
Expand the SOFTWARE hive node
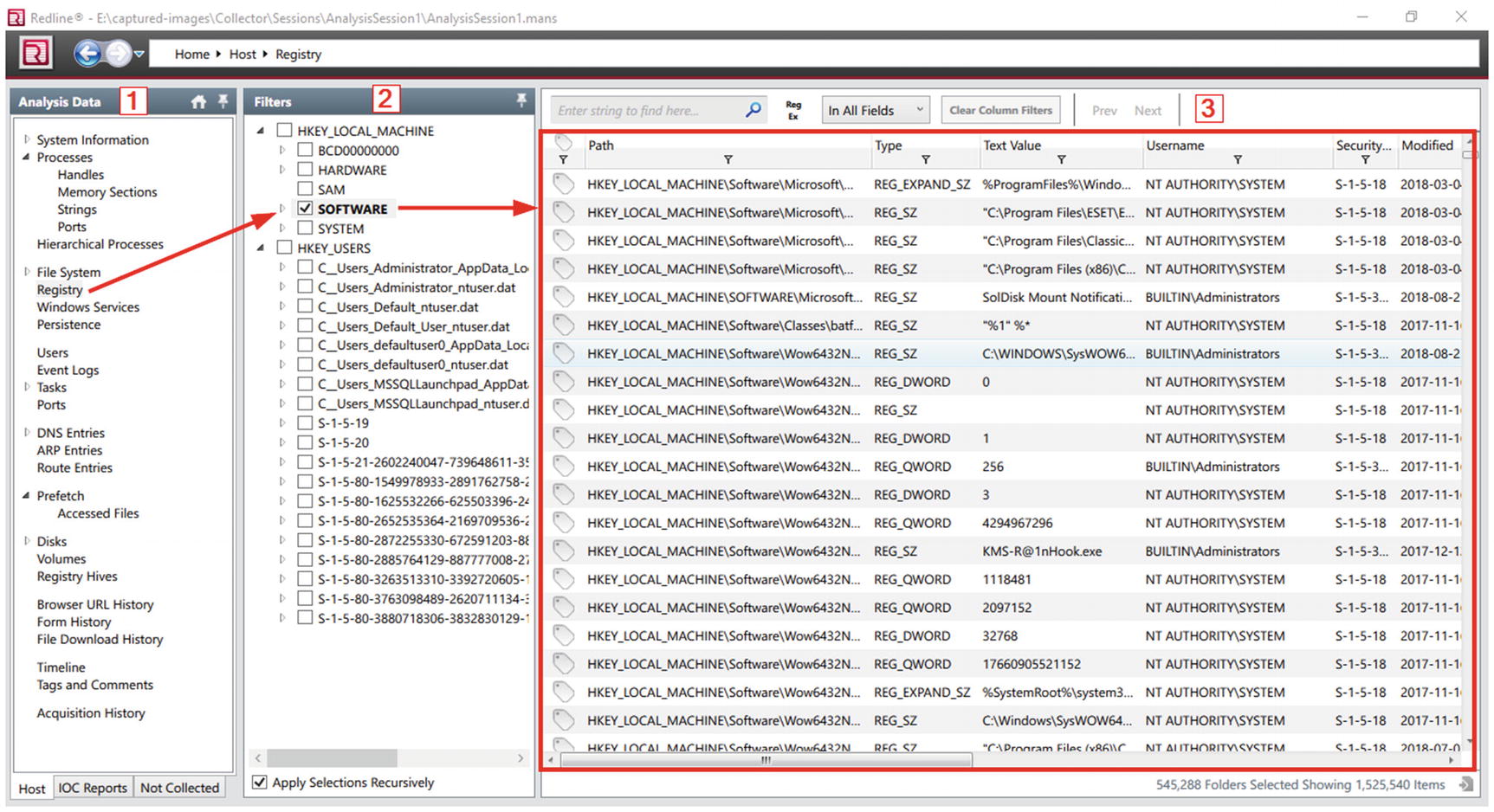(282, 209)
